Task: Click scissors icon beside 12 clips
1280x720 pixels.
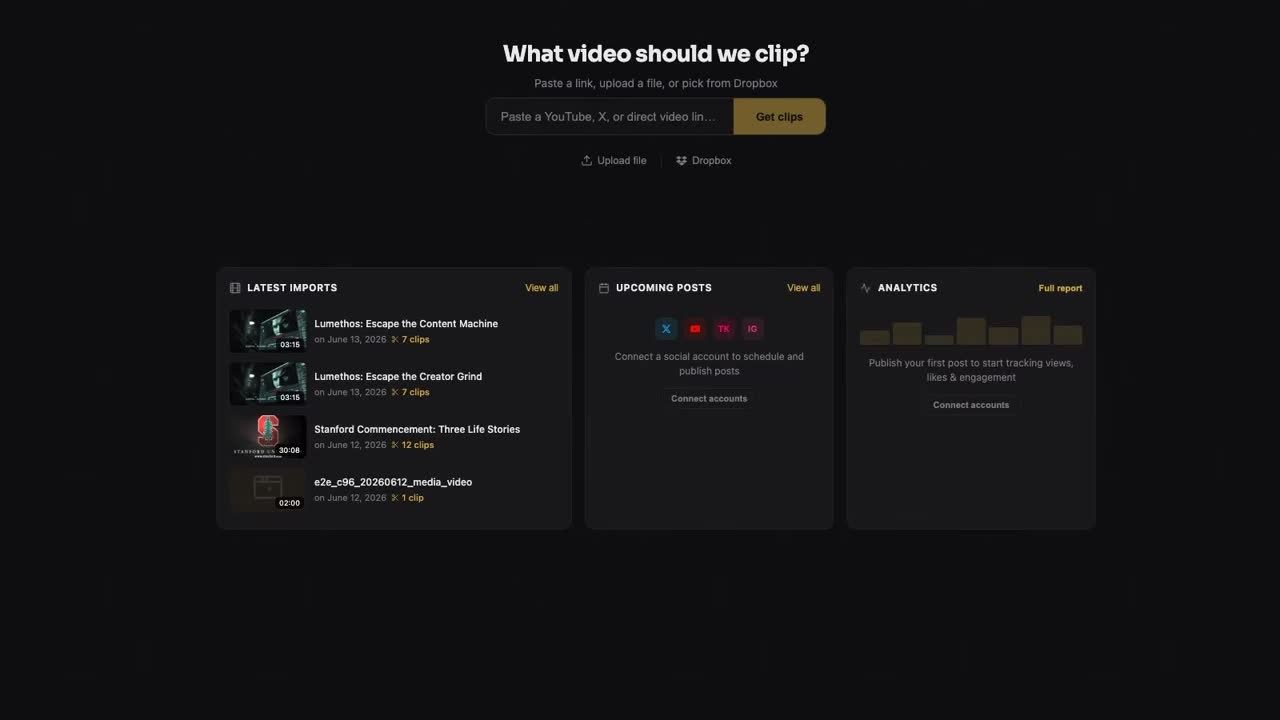Action: point(395,445)
